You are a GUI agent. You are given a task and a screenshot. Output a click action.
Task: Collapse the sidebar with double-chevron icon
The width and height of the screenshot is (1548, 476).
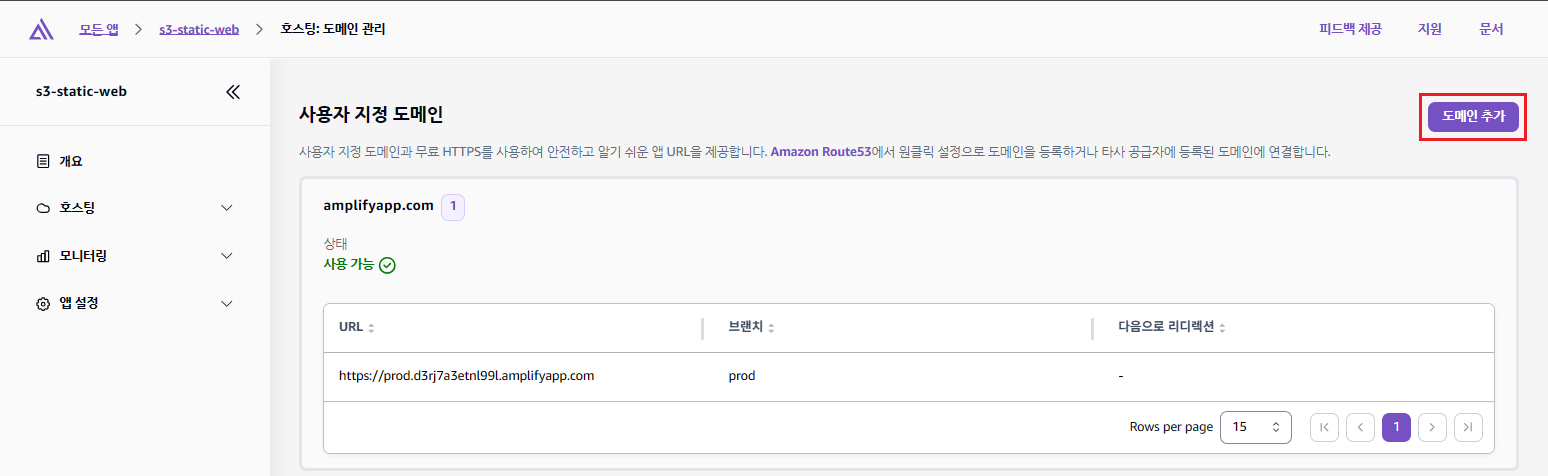233,92
